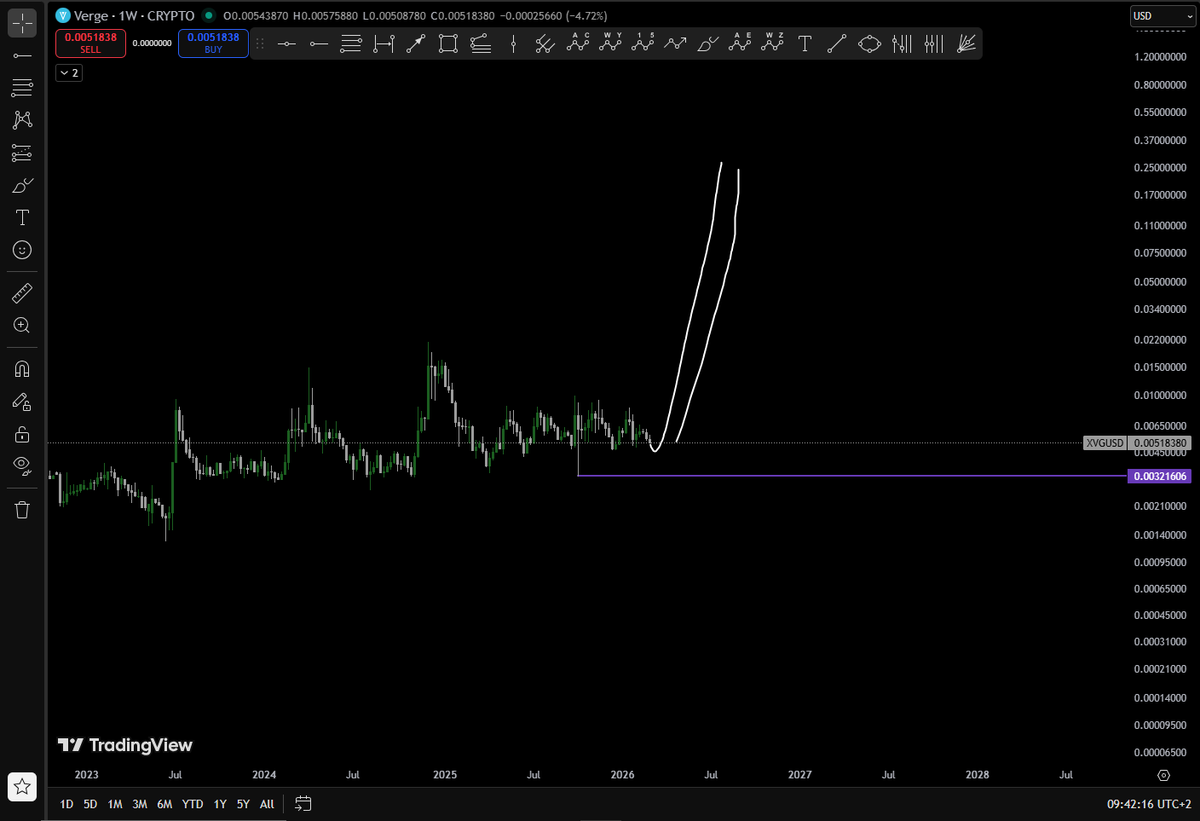The width and height of the screenshot is (1200, 821).
Task: Select the Text tool in favorites toolbar
Action: click(805, 44)
